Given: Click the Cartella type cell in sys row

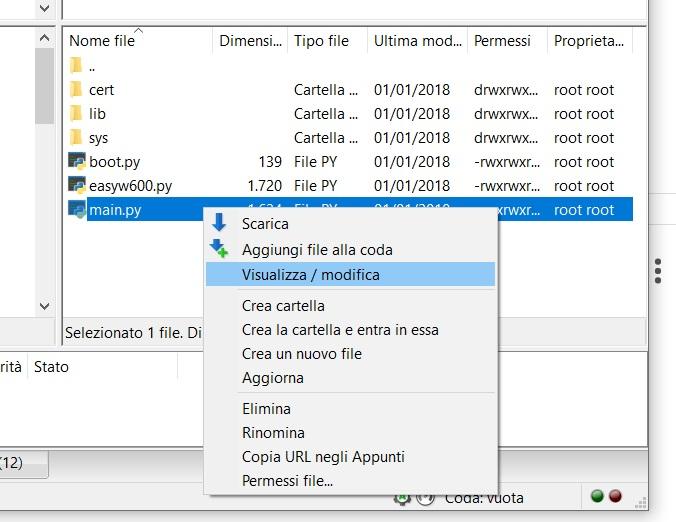Looking at the screenshot, I should pos(325,138).
